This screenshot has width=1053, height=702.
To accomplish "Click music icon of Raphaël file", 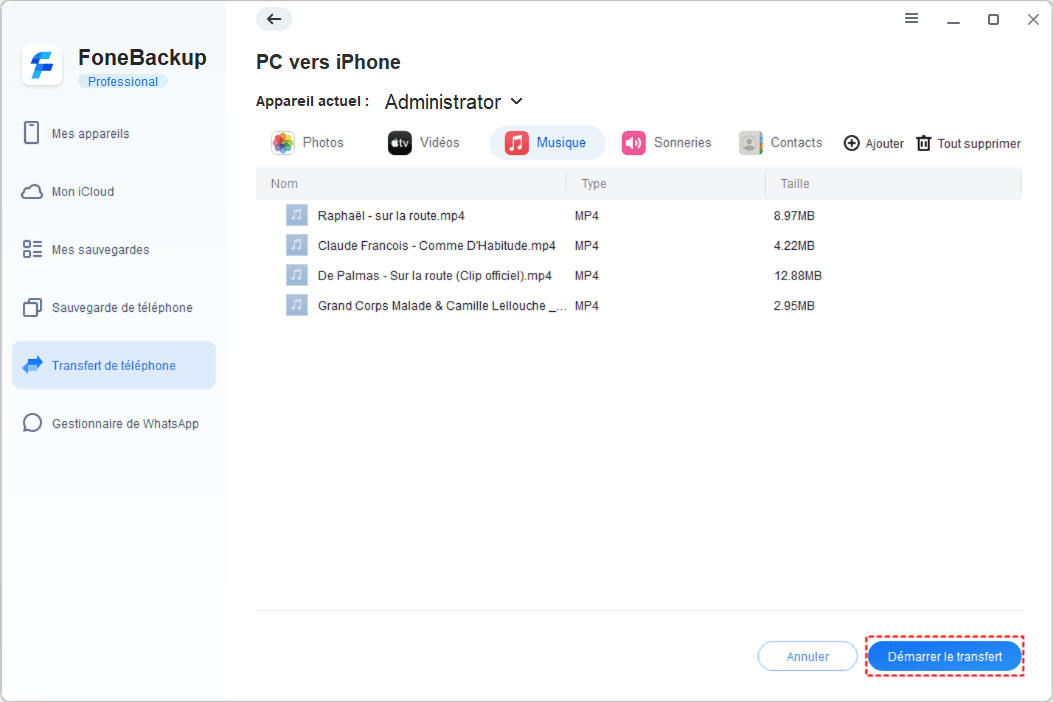I will pyautogui.click(x=297, y=215).
